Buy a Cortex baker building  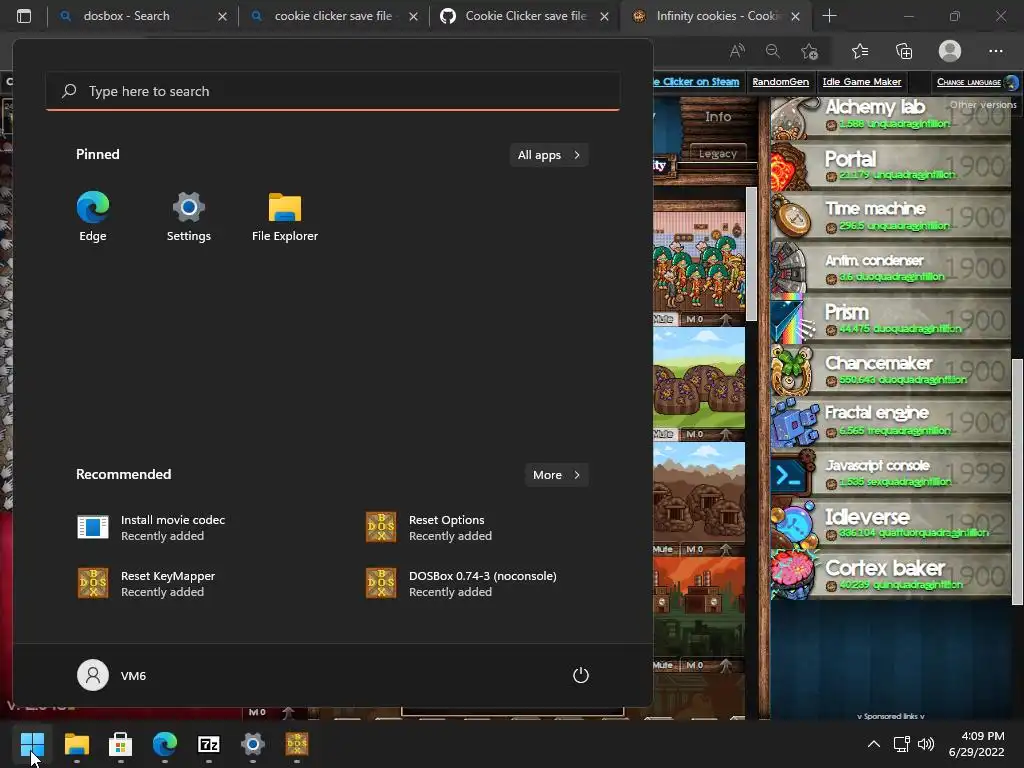pyautogui.click(x=891, y=575)
